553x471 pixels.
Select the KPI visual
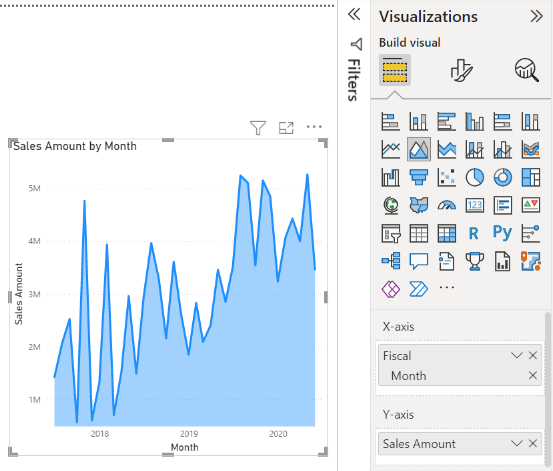point(530,205)
